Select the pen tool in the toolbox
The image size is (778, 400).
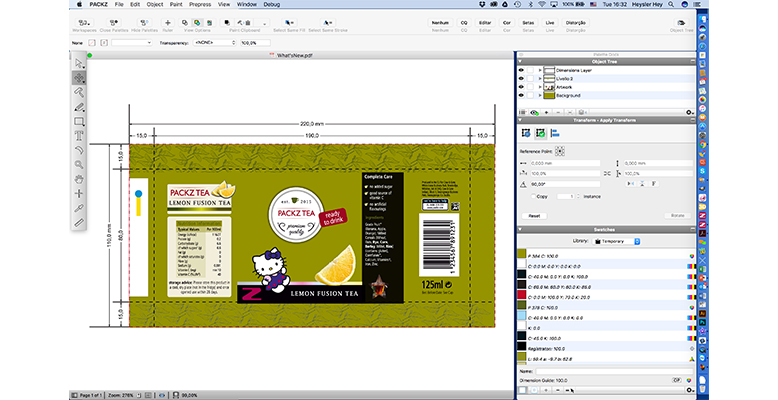click(x=79, y=92)
